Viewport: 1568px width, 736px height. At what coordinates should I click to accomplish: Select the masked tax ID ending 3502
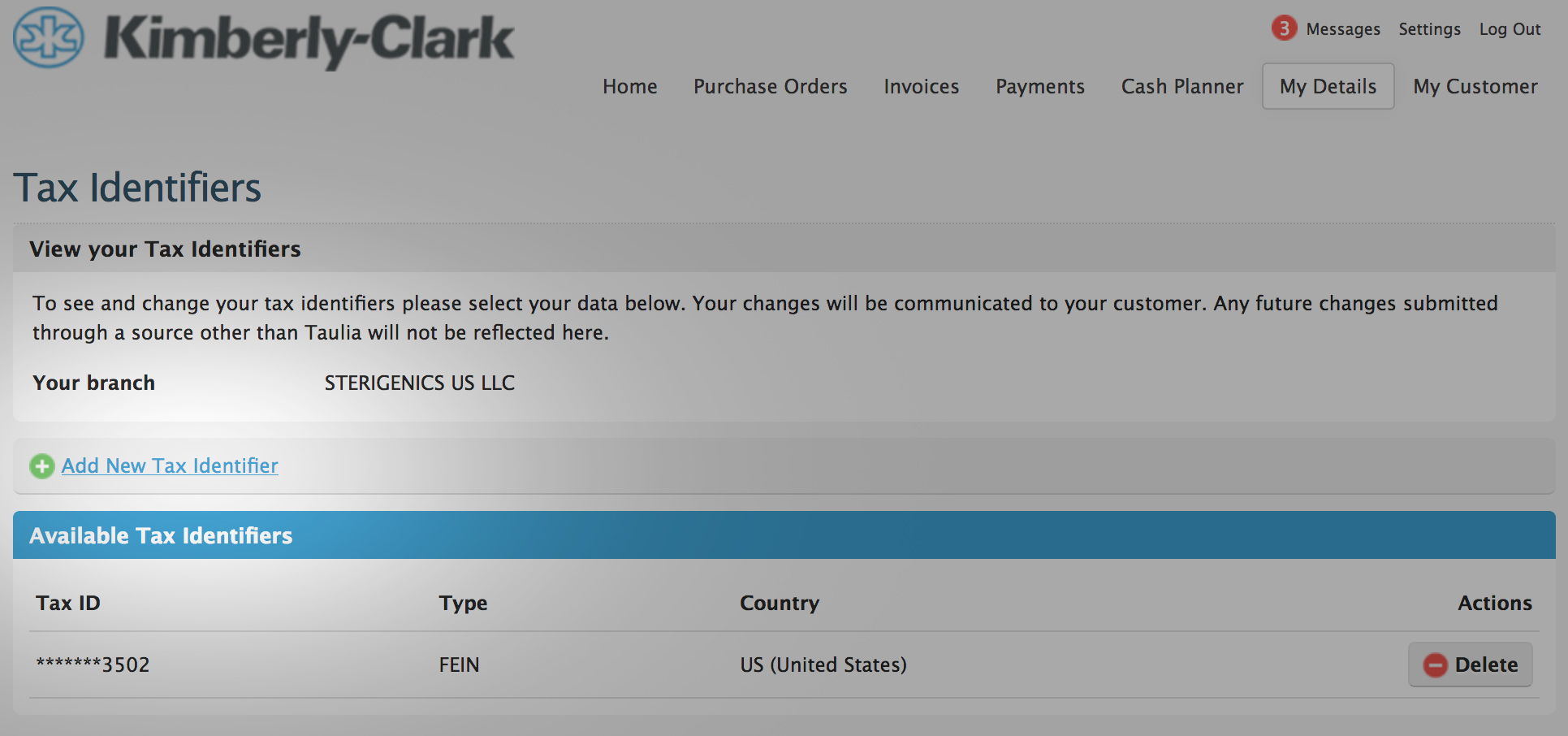93,665
